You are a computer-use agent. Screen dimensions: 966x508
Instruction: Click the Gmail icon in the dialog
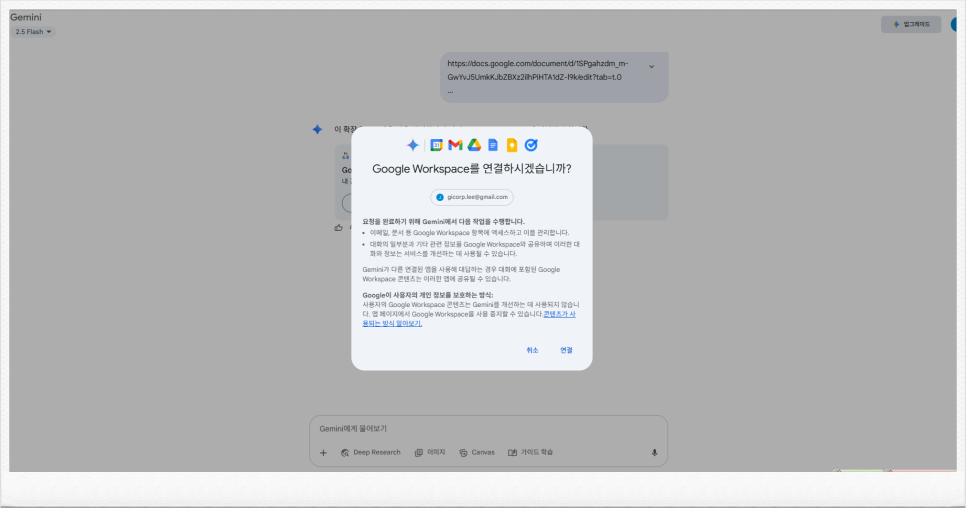455,145
